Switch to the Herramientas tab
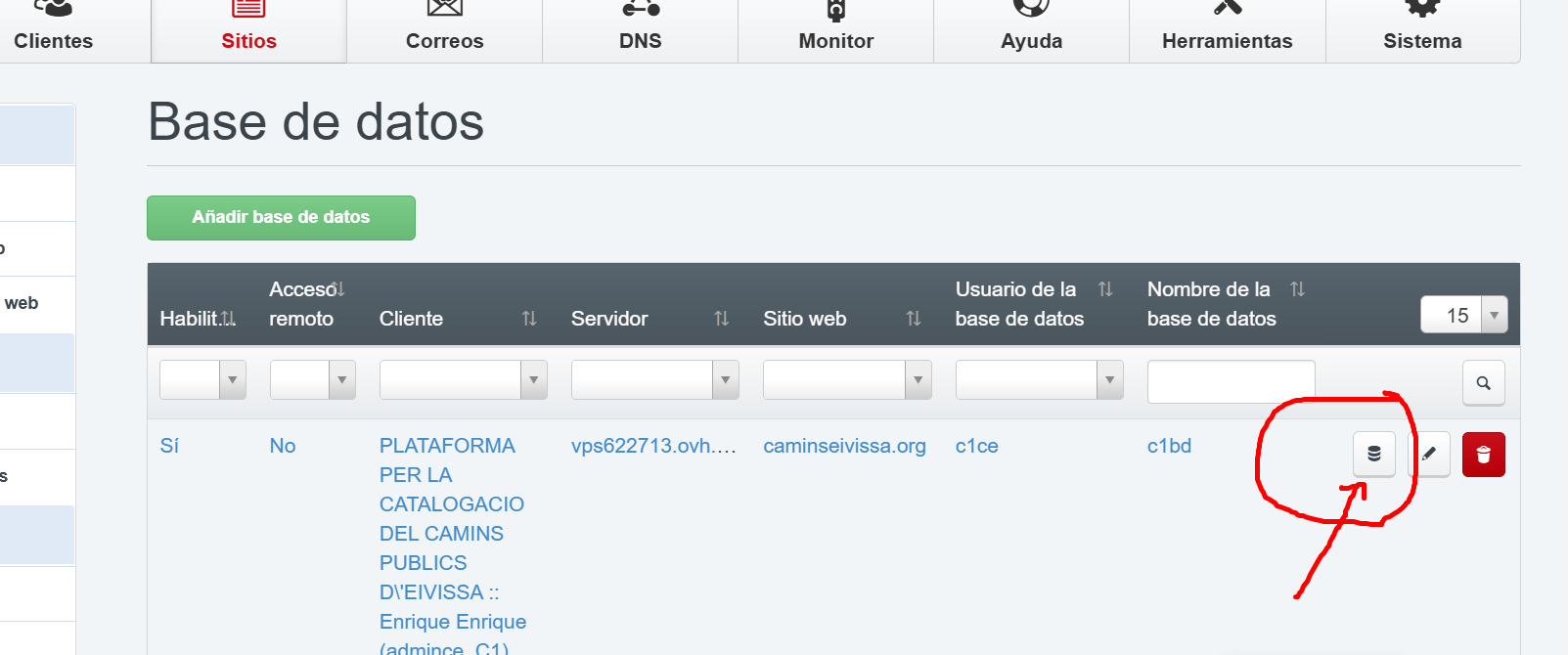Viewport: 1568px width, 655px height. 1228,31
